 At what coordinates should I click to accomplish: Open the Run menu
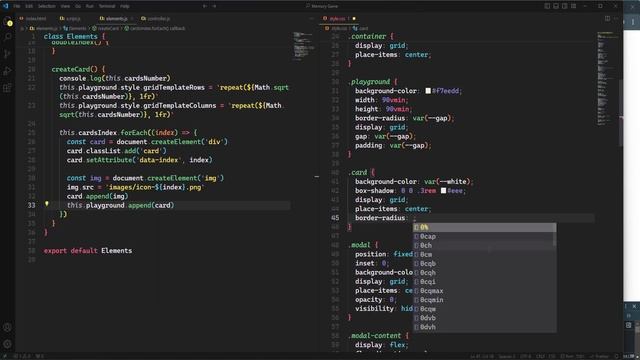(89, 6)
